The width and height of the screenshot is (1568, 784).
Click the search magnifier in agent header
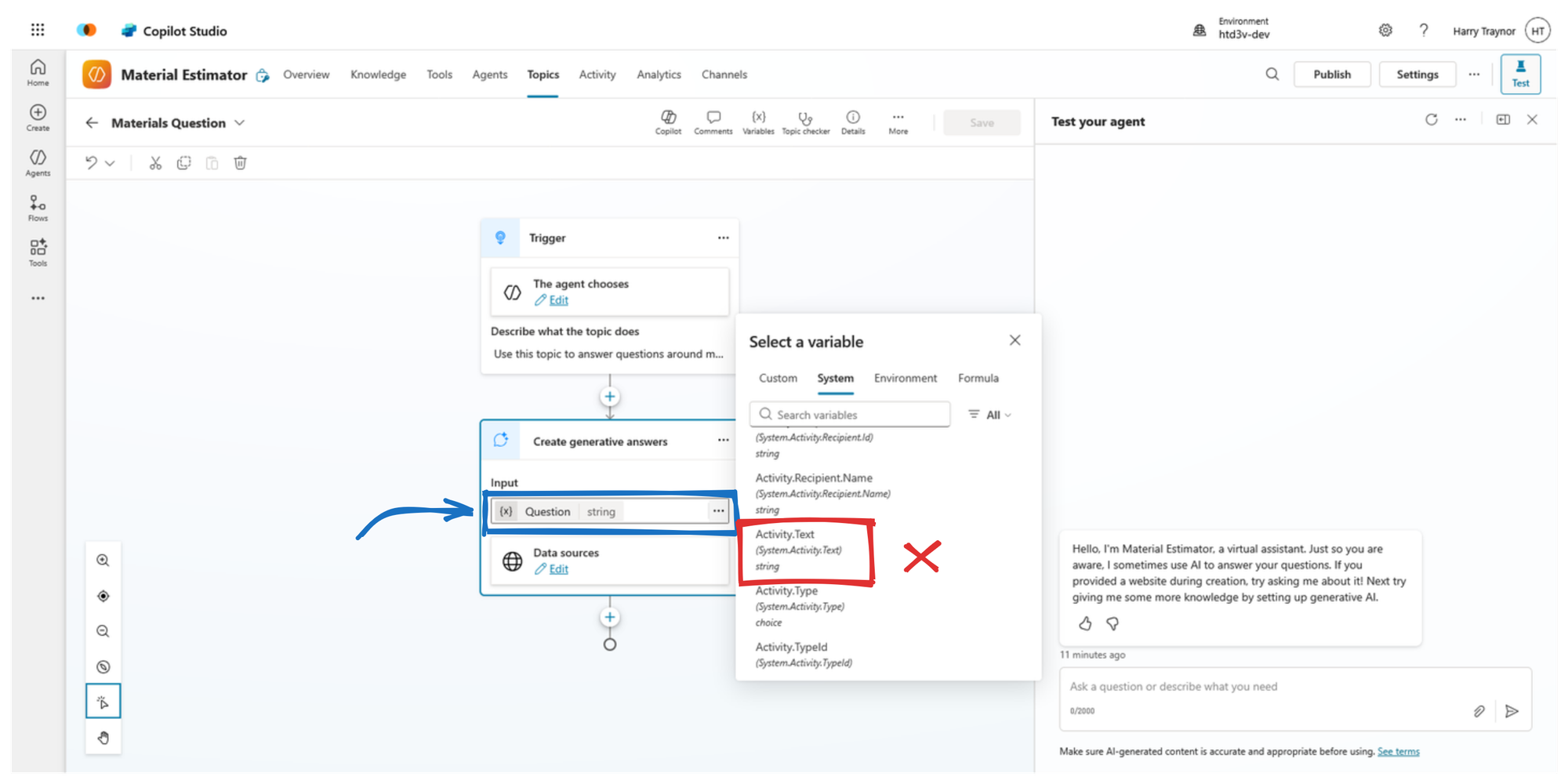[1272, 74]
